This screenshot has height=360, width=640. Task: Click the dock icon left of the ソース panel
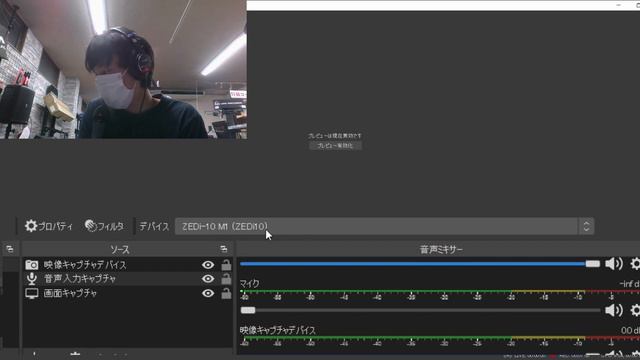click(x=10, y=249)
